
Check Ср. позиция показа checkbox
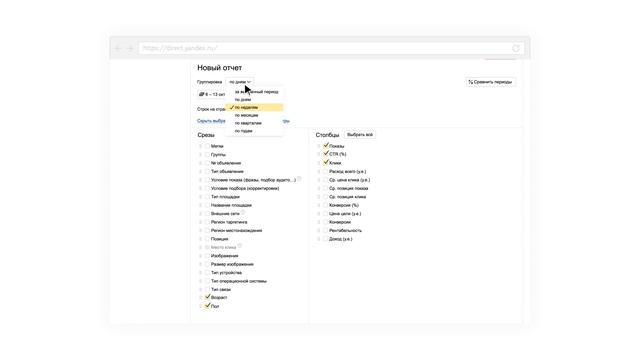tap(325, 188)
